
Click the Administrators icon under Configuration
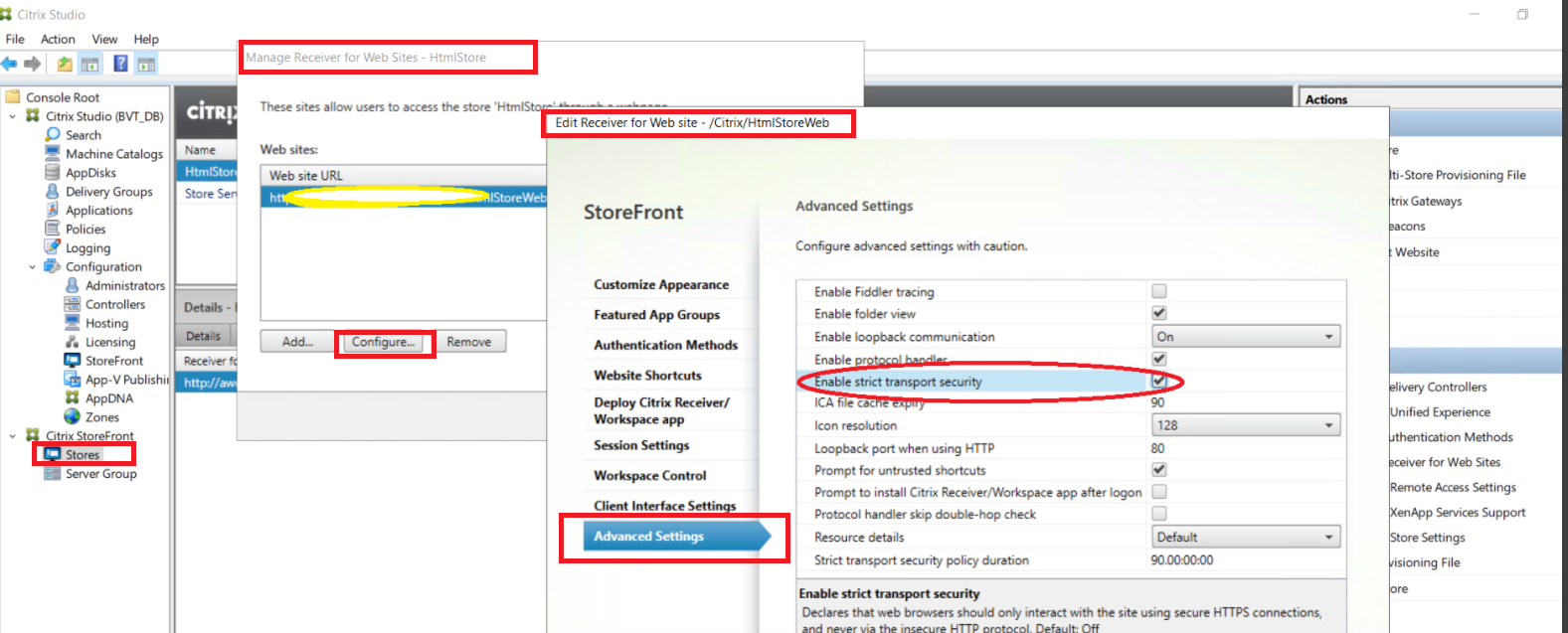[x=72, y=285]
